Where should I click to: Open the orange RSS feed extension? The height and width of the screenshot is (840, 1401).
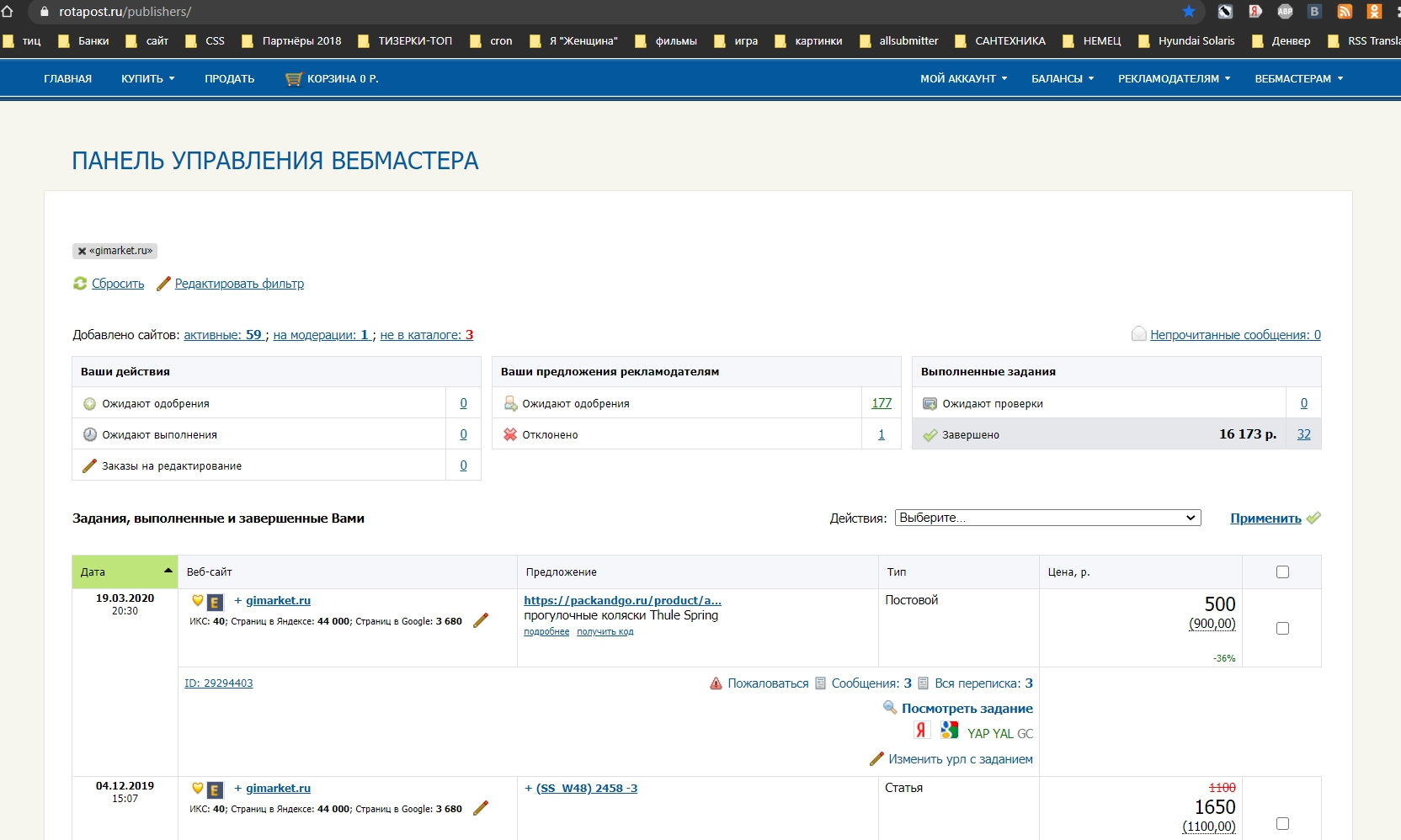tap(1345, 11)
